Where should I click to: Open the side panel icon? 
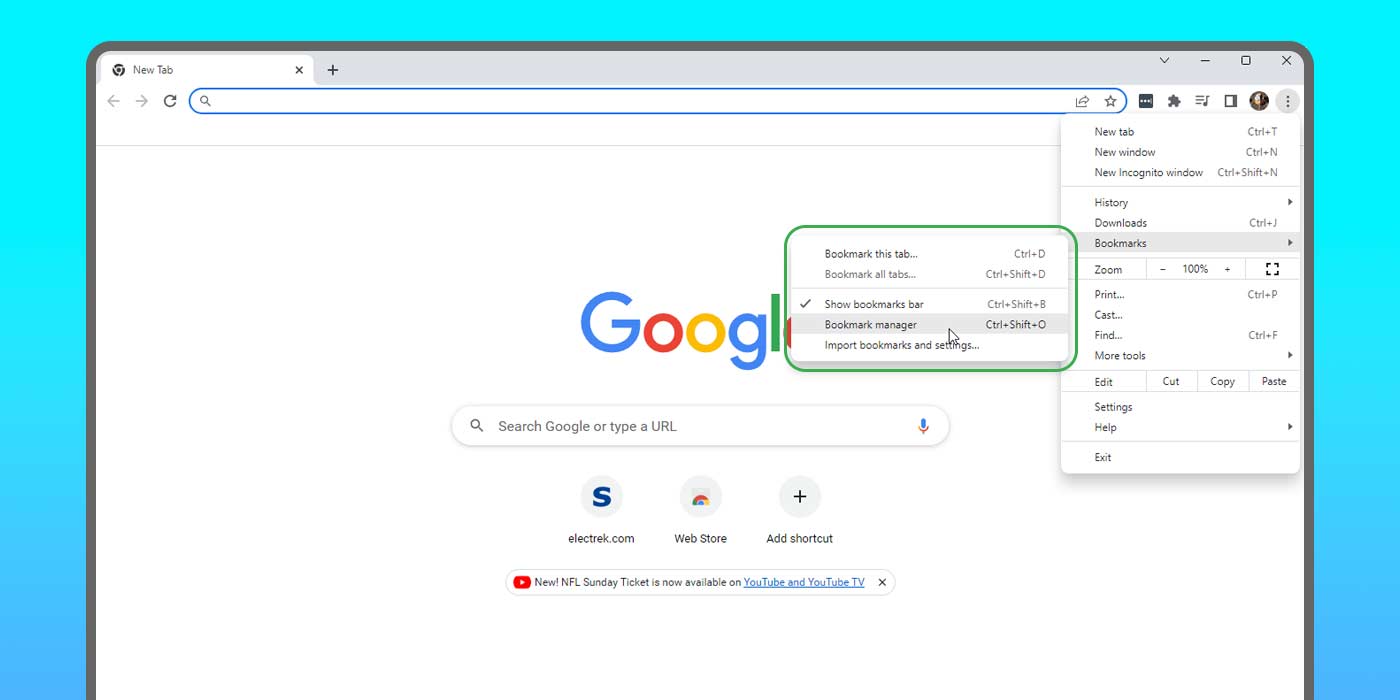coord(1230,100)
